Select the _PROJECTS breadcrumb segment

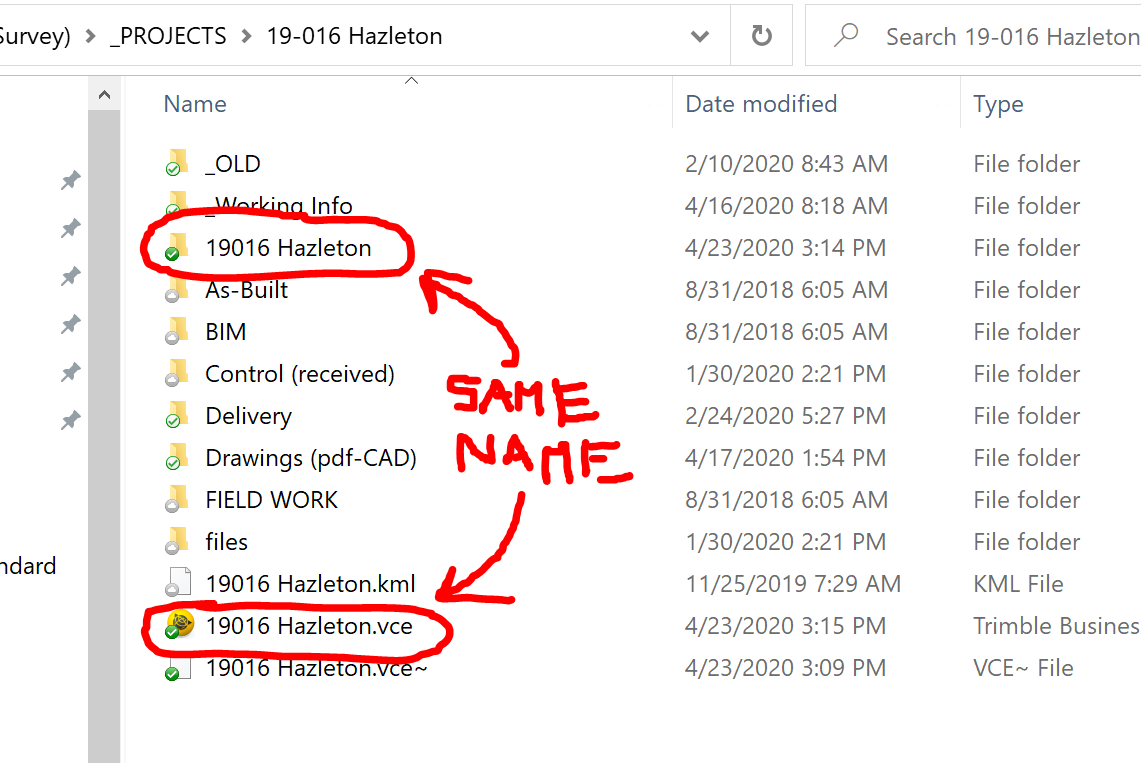pyautogui.click(x=169, y=37)
